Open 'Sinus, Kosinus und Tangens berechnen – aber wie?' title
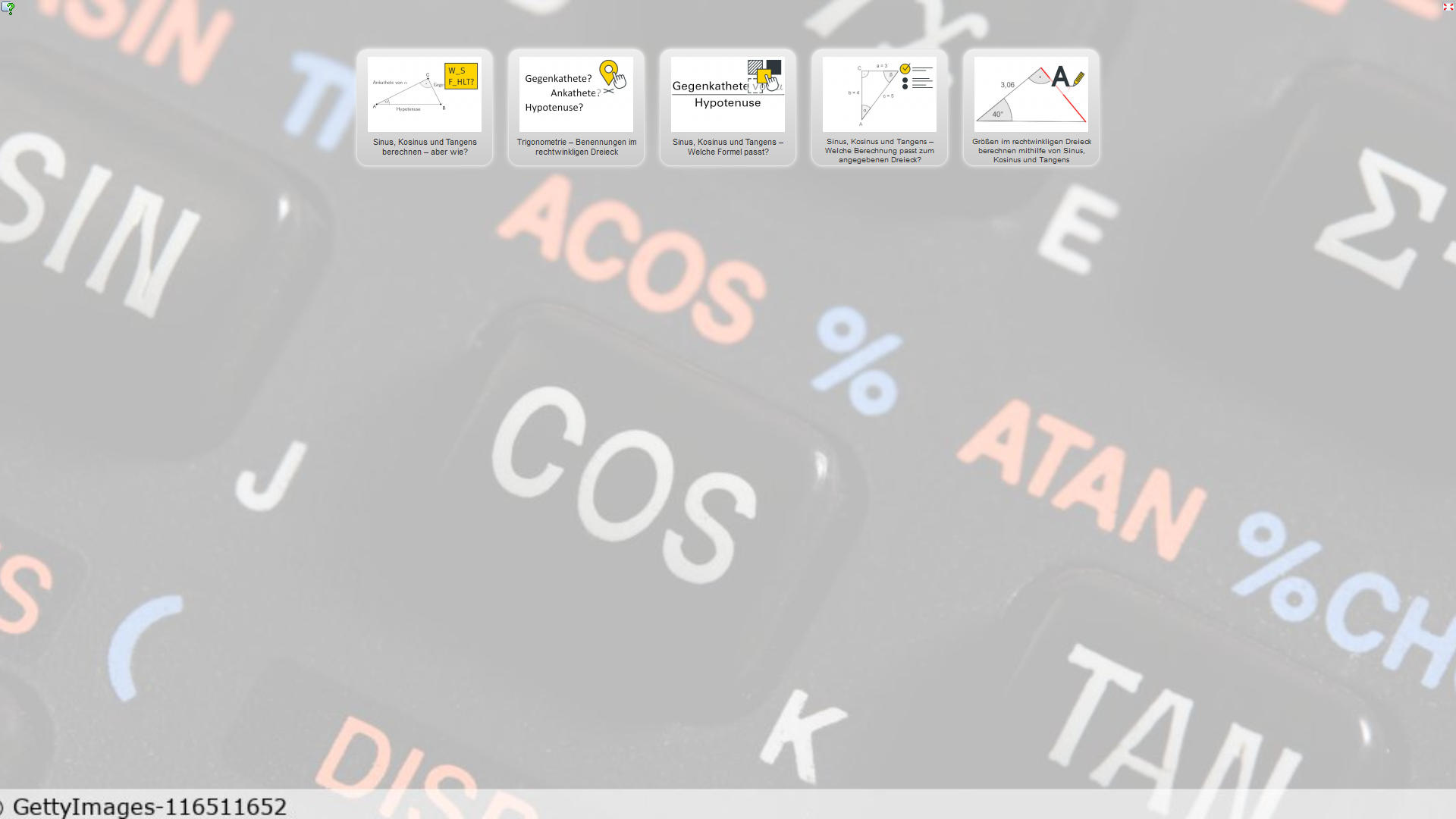 click(425, 147)
